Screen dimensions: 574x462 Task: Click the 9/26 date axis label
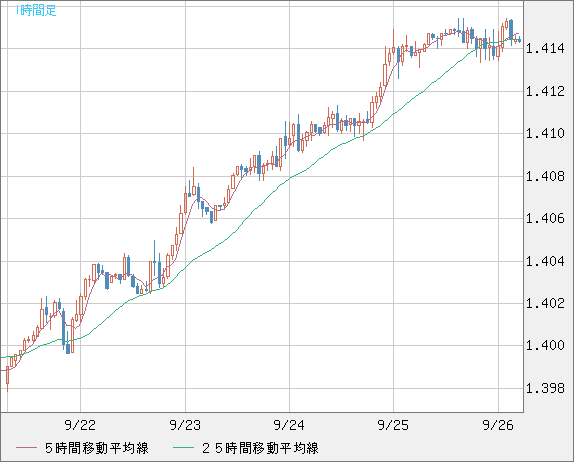(x=498, y=425)
